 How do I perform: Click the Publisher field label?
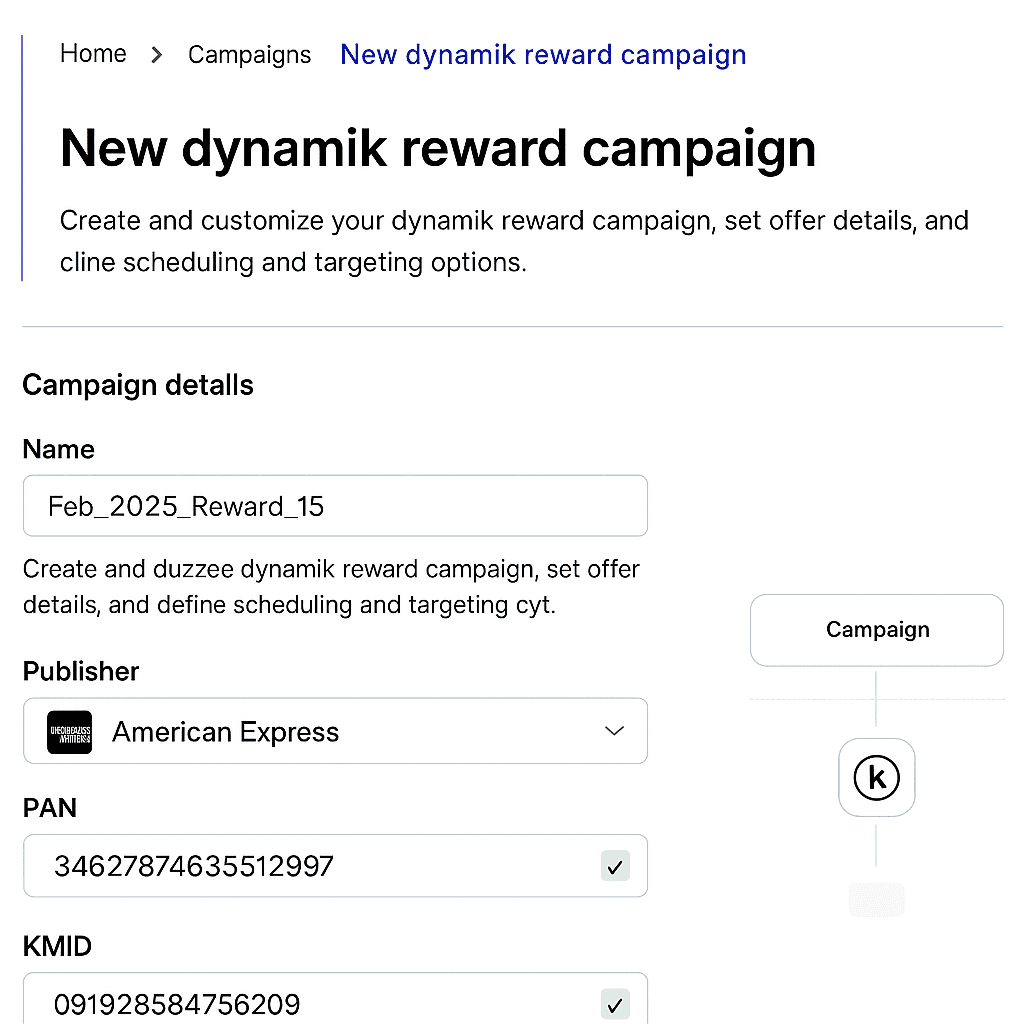pyautogui.click(x=81, y=671)
